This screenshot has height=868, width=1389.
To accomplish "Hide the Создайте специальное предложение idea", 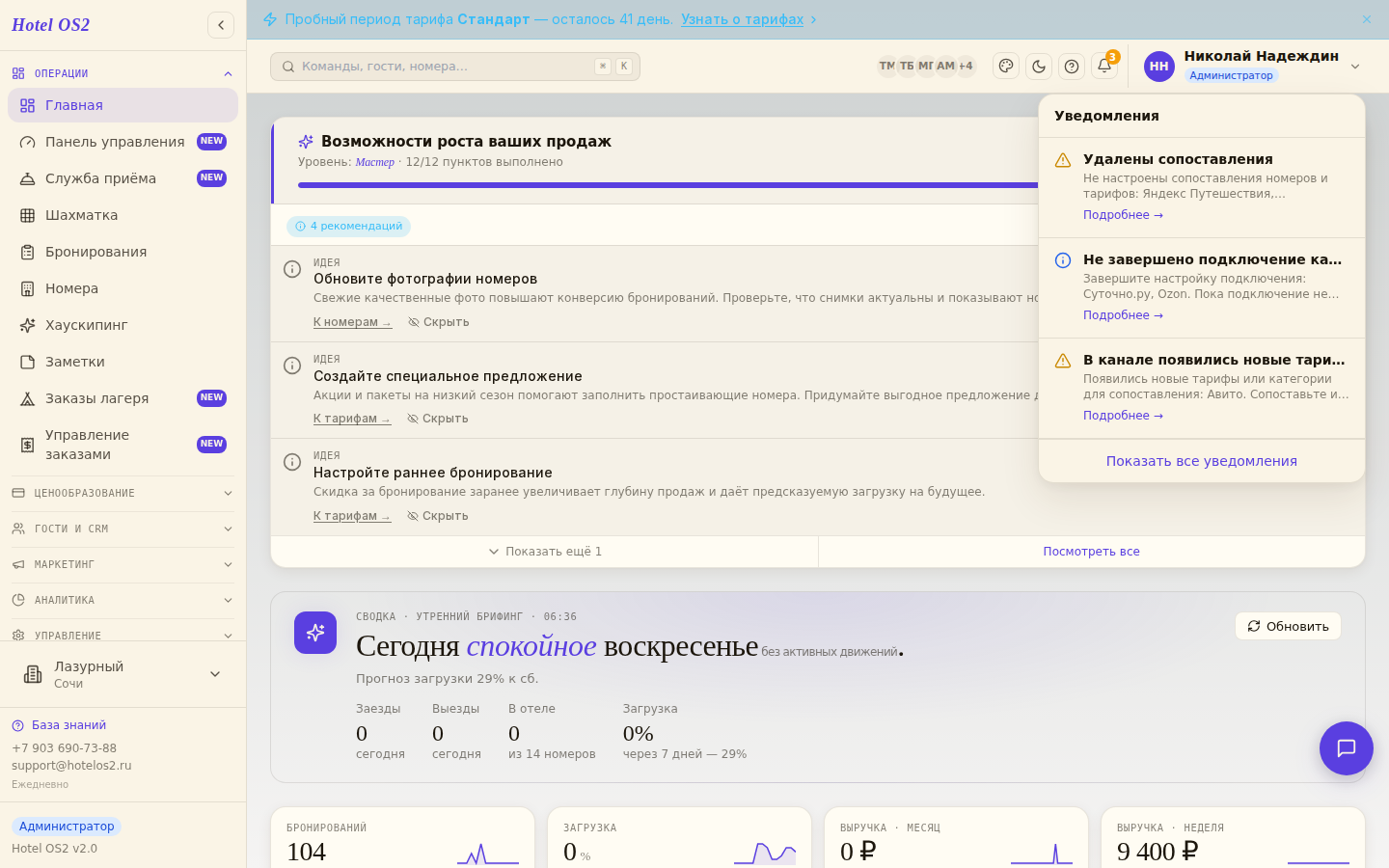I will (x=437, y=419).
